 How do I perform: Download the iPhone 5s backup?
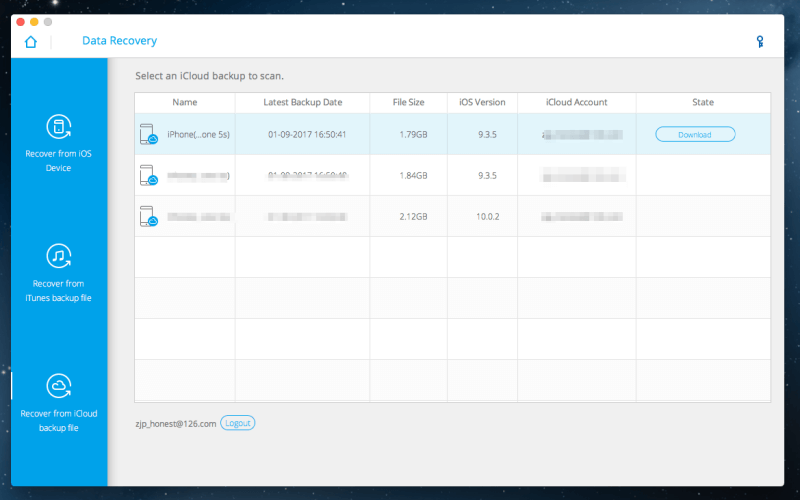tap(695, 135)
